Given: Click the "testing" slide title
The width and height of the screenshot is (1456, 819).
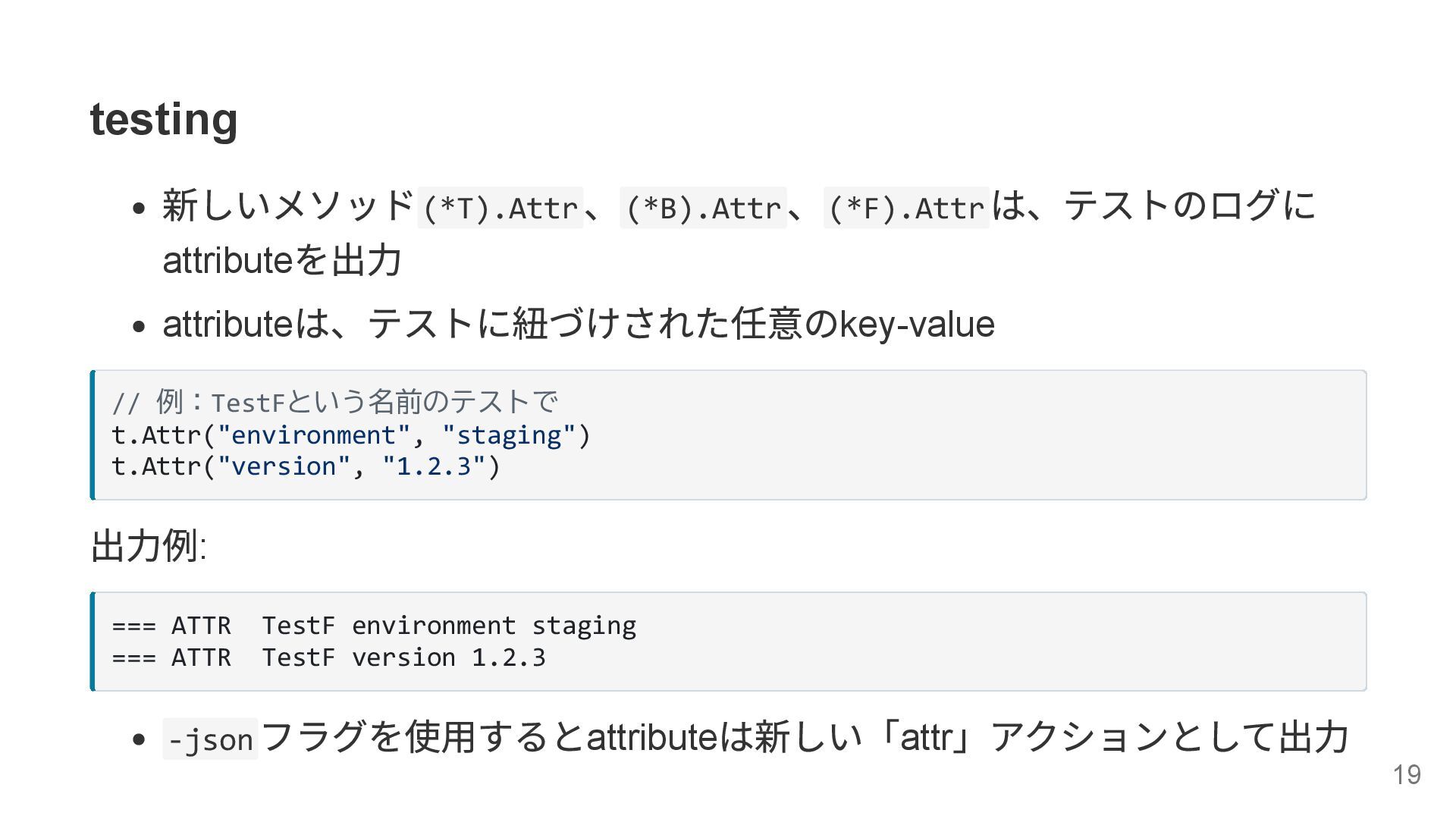Looking at the screenshot, I should pyautogui.click(x=164, y=119).
